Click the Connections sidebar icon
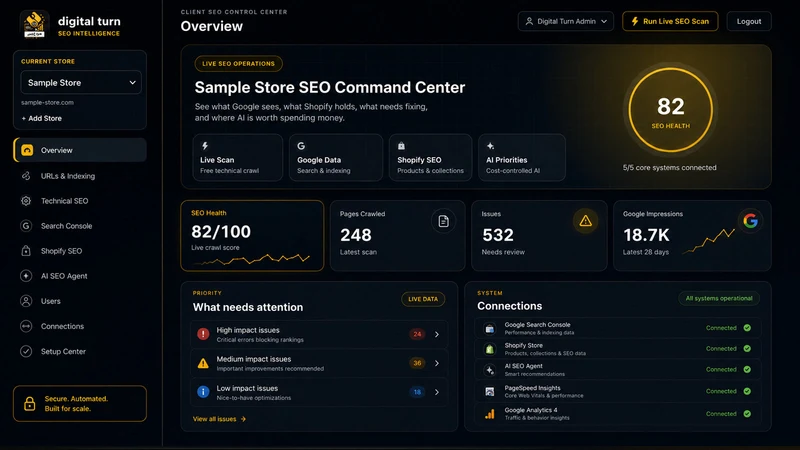 coord(26,326)
